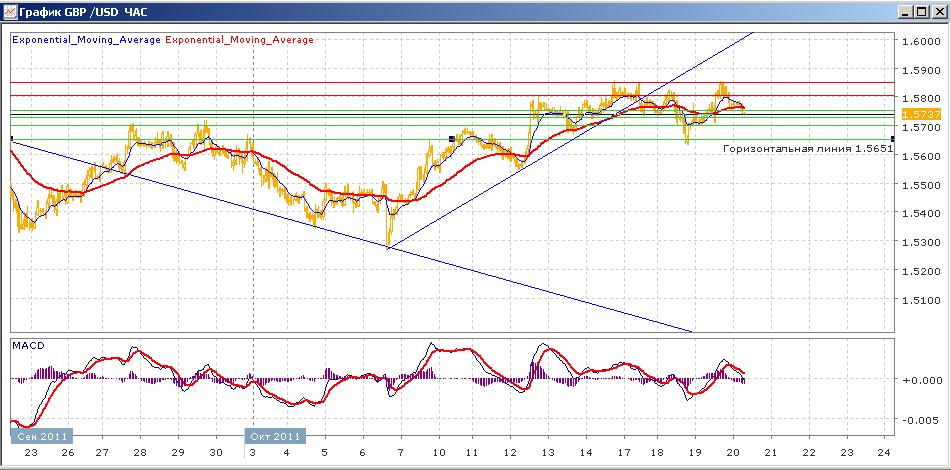Select the right-end handle of the 1.5651 line

pyautogui.click(x=893, y=139)
